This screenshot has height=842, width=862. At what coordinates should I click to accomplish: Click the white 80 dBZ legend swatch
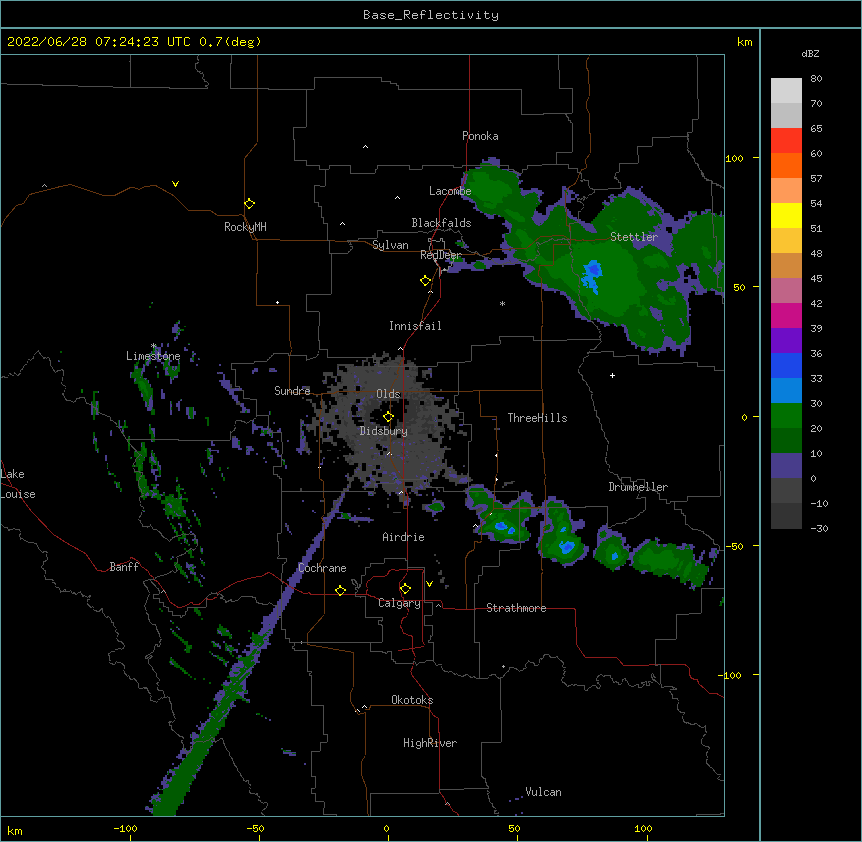click(786, 91)
